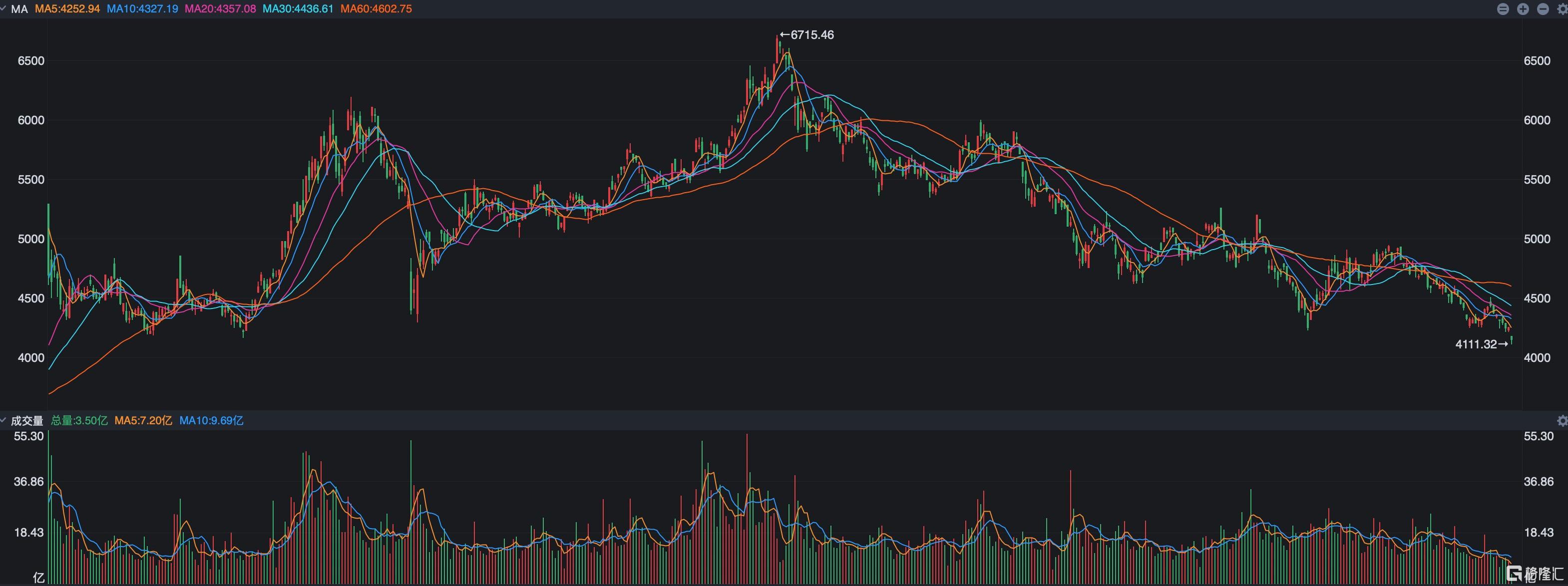Collapse the 成交量 panel chevron
The image size is (1568, 586).
click(x=3, y=420)
